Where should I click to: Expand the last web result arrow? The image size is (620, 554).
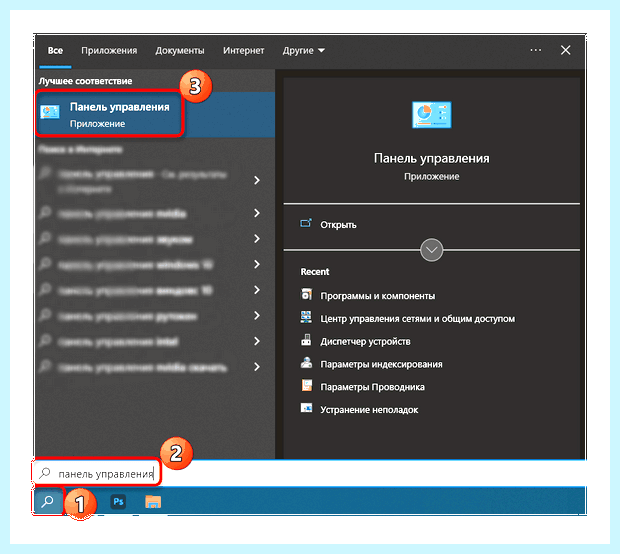pos(257,367)
